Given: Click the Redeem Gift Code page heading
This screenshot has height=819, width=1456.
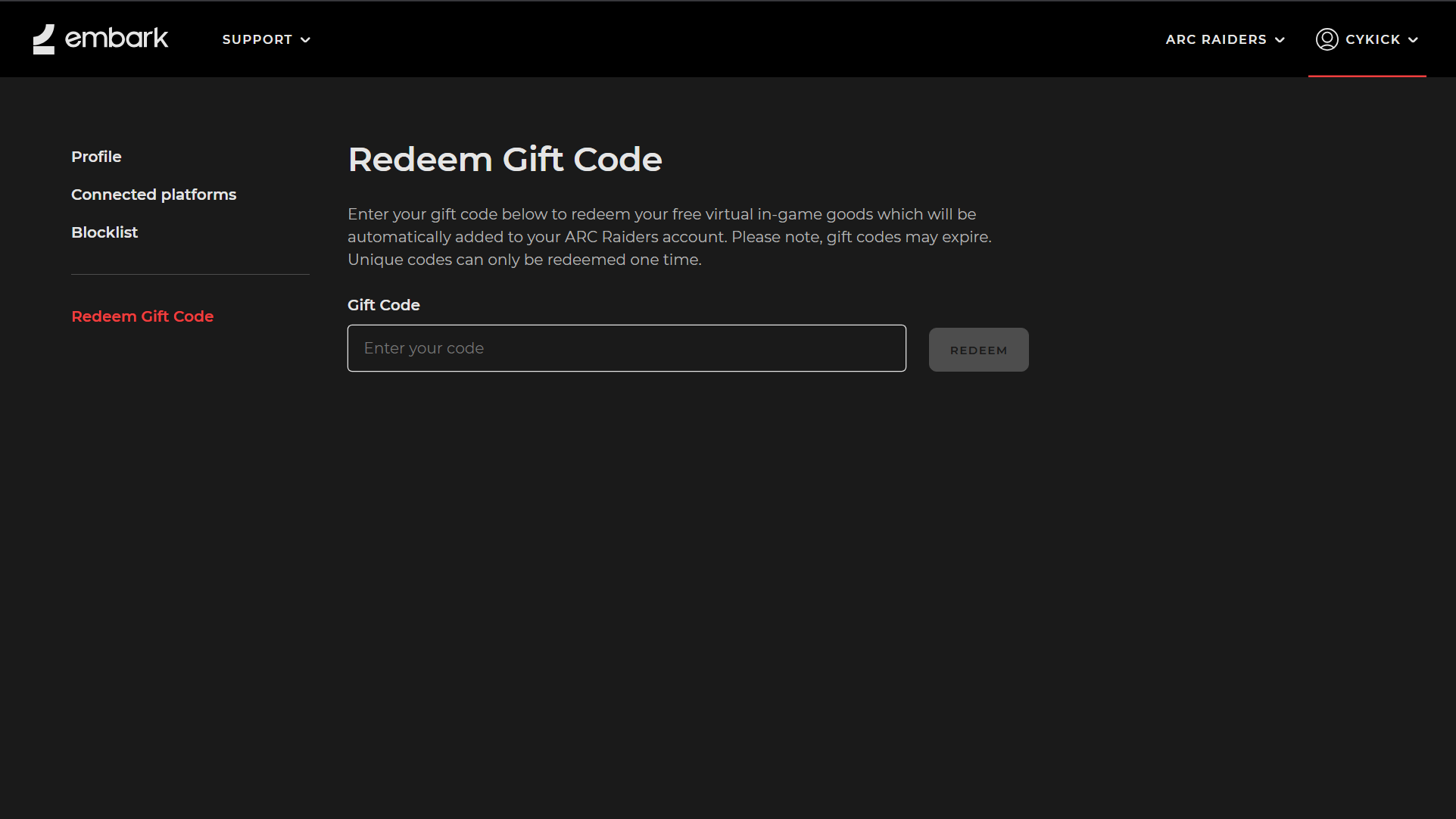Looking at the screenshot, I should tap(505, 160).
